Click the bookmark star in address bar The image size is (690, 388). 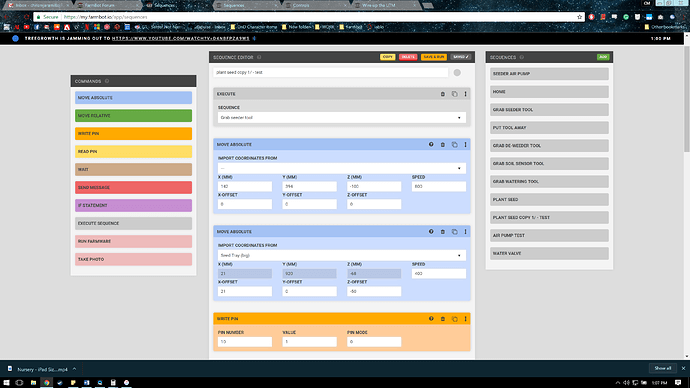click(580, 17)
